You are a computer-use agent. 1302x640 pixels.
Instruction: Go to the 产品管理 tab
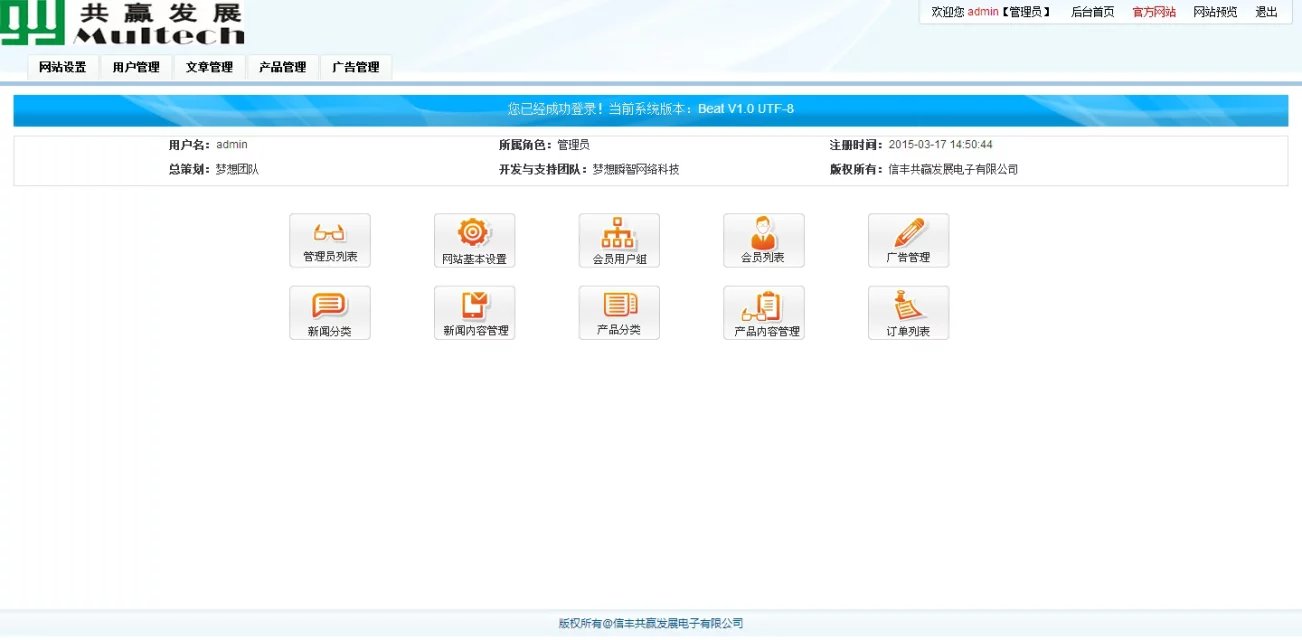[x=282, y=68]
